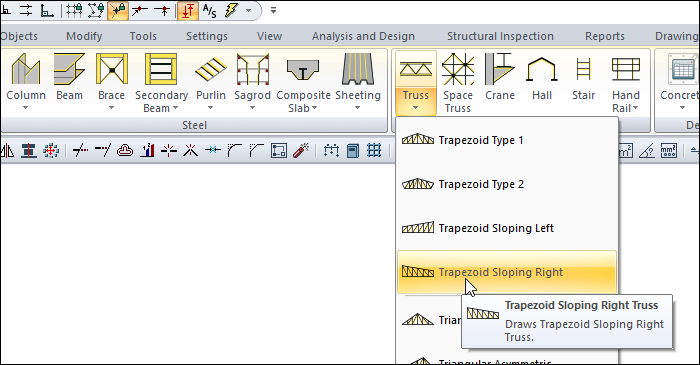Toggle the highlighted locked point snap button
700x365 pixels.
tap(118, 10)
